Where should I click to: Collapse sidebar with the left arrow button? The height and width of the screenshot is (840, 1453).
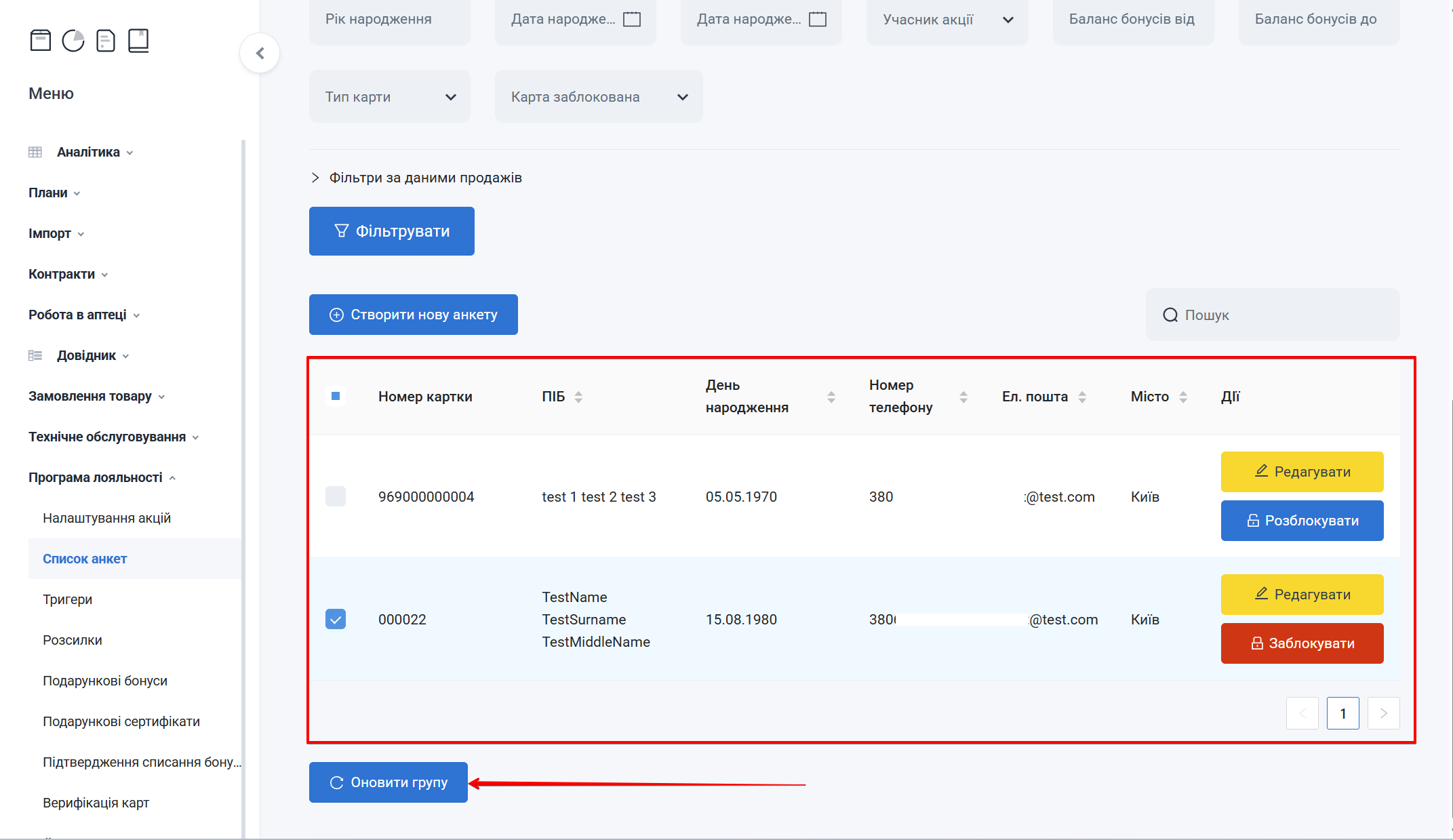pos(260,53)
